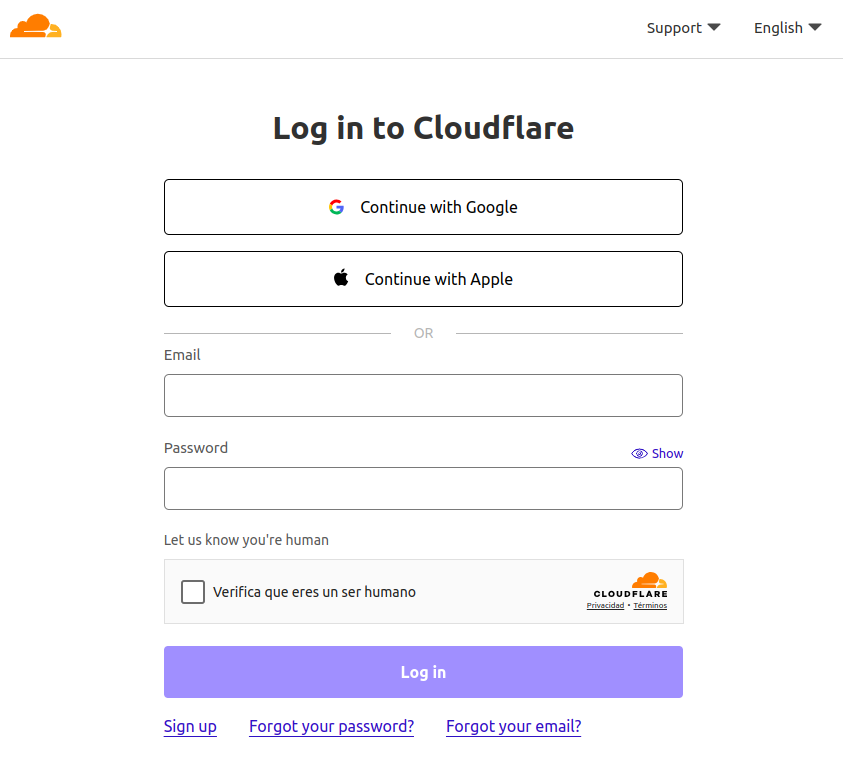Click the arrow next to English
Image resolution: width=843 pixels, height=781 pixels.
[815, 27]
